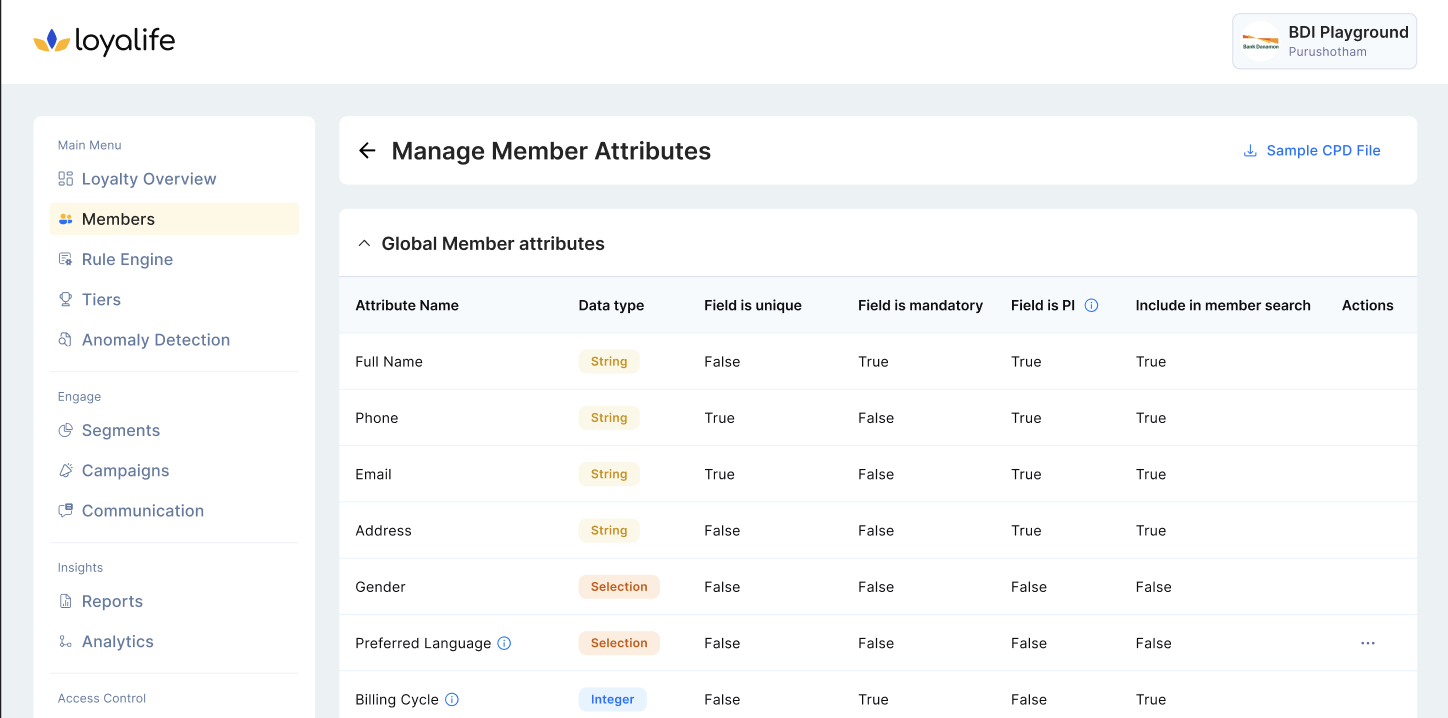The width and height of the screenshot is (1448, 718).
Task: Collapse the Global Member attributes section
Action: (364, 244)
